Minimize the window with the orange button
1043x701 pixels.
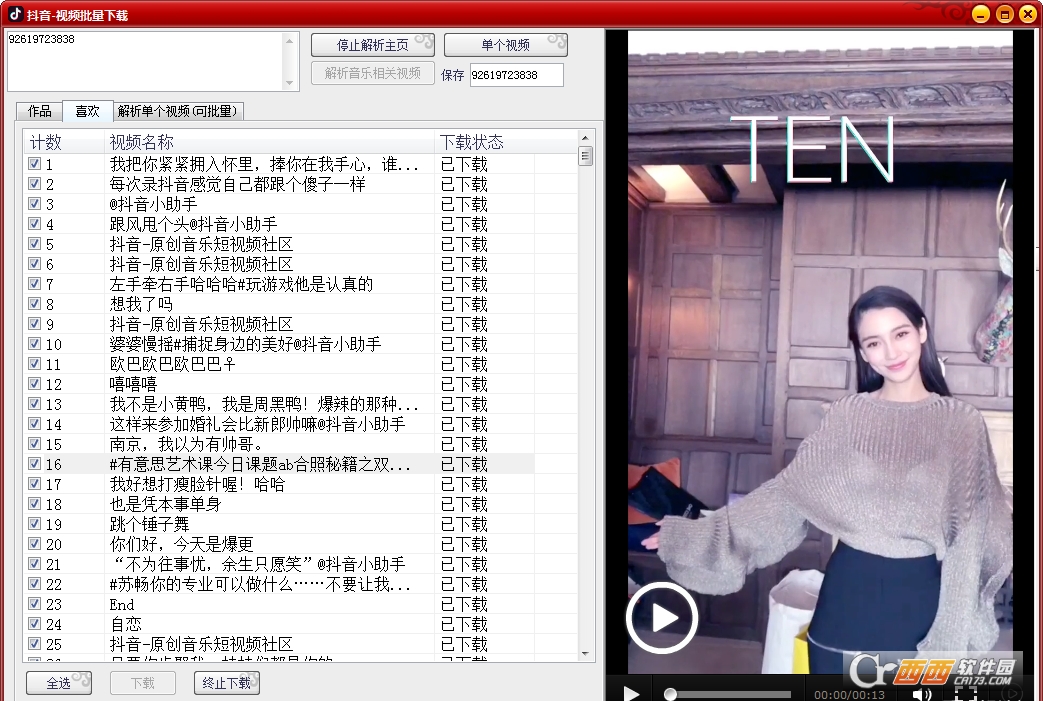click(x=980, y=14)
